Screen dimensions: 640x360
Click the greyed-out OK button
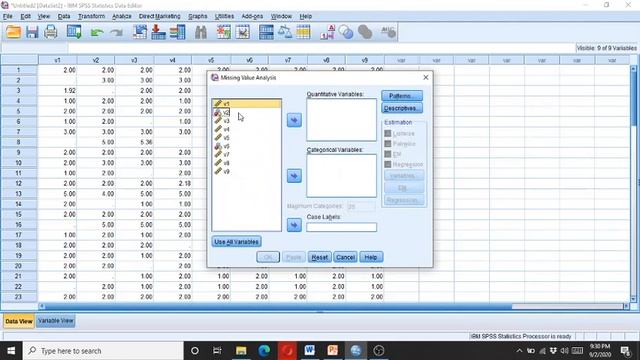tap(268, 257)
